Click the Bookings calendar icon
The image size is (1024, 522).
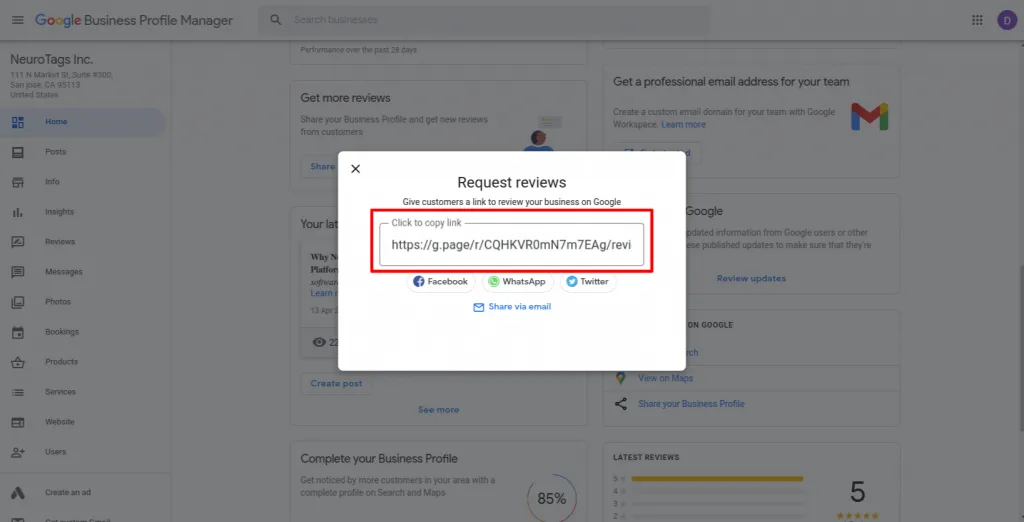pos(18,333)
